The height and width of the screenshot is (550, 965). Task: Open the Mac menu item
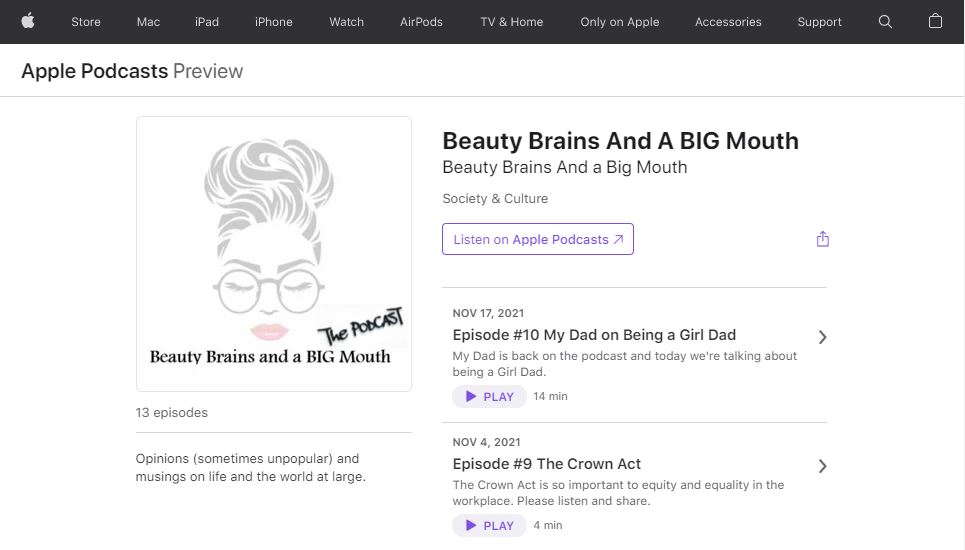[x=148, y=22]
